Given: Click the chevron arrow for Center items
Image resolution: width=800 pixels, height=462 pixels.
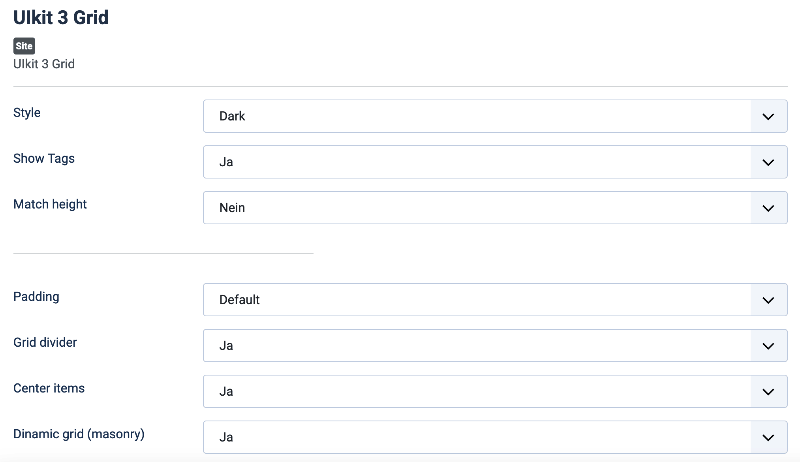Looking at the screenshot, I should pos(768,392).
